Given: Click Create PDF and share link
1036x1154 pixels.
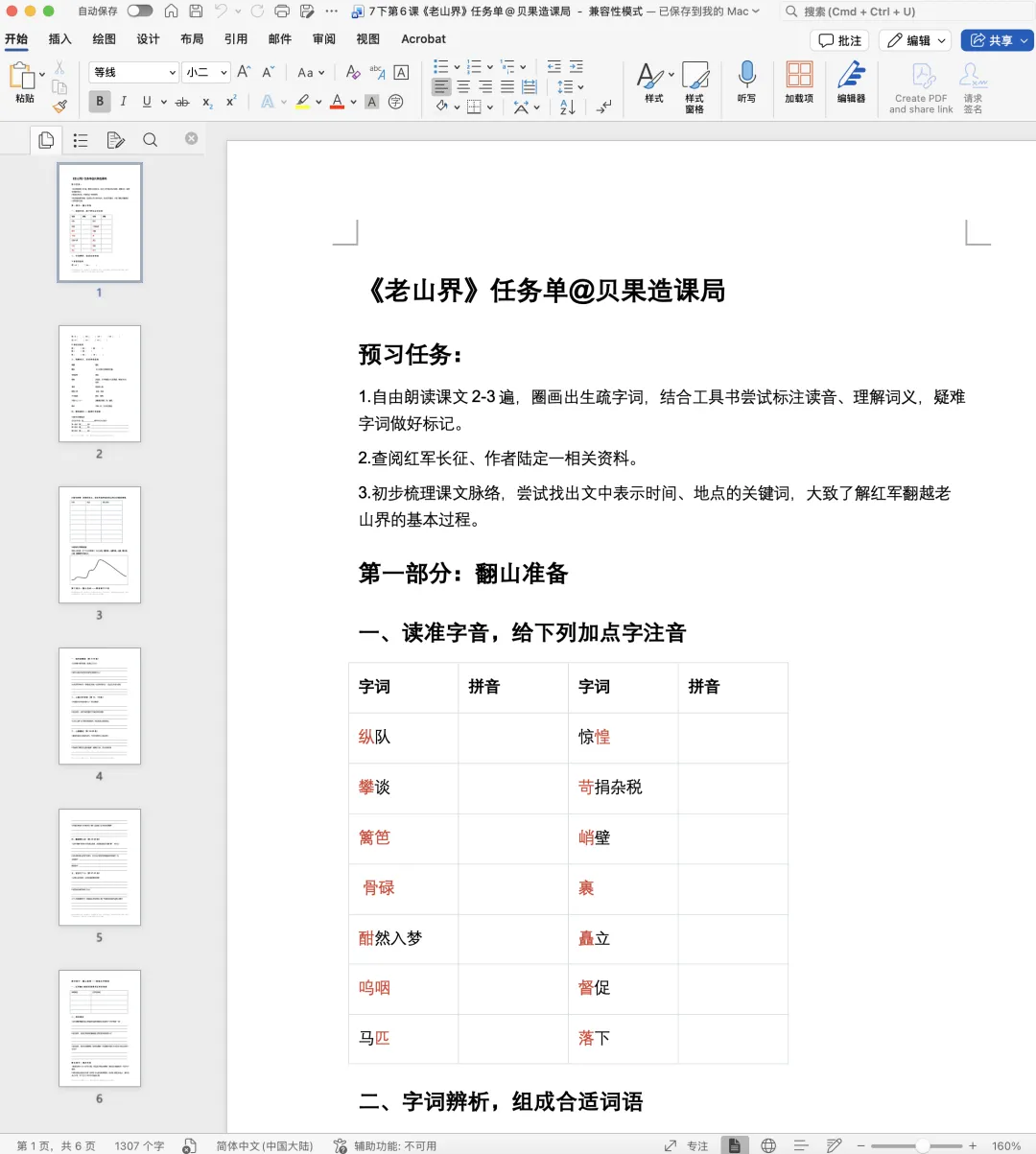Looking at the screenshot, I should click(x=921, y=87).
